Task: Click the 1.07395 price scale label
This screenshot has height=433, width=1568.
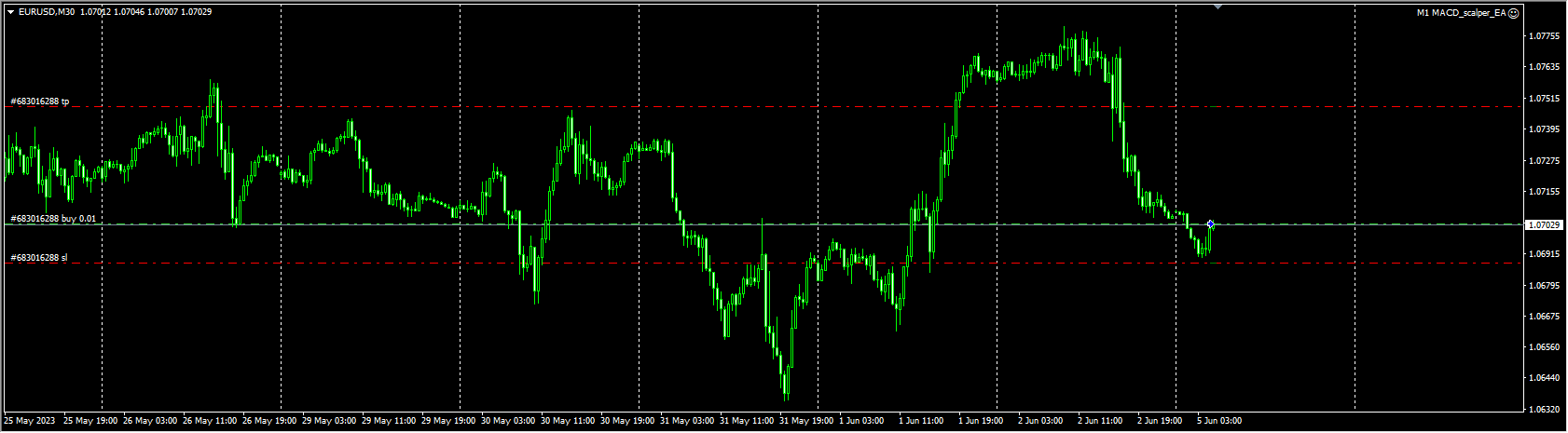Action: tap(1544, 129)
